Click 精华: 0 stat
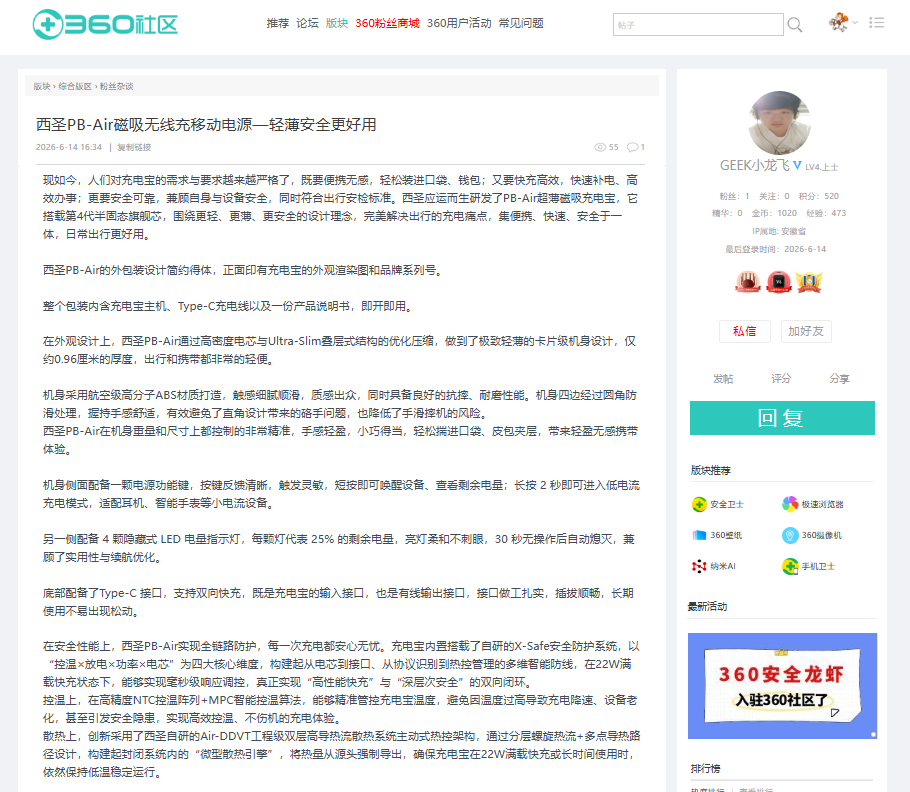The image size is (910, 792). pos(727,214)
